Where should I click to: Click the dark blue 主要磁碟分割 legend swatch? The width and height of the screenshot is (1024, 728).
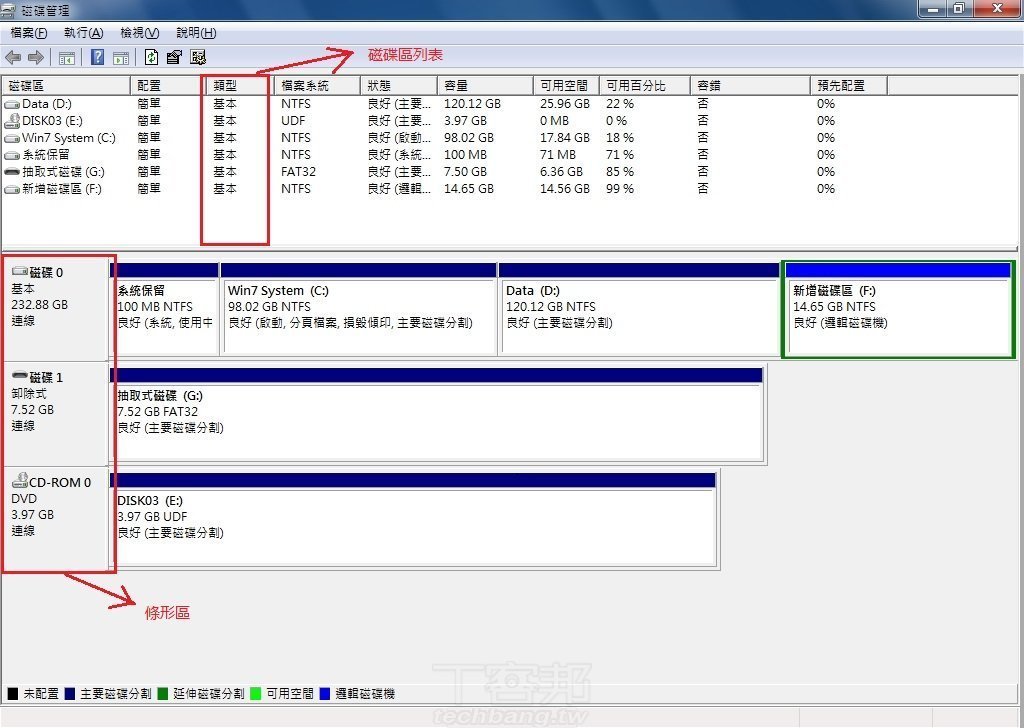70,693
